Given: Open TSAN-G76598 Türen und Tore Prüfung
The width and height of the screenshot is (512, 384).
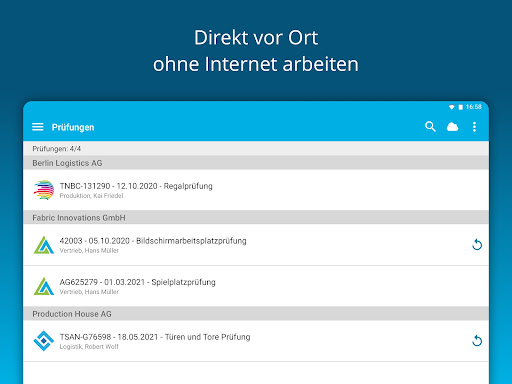Looking at the screenshot, I should pyautogui.click(x=256, y=341).
